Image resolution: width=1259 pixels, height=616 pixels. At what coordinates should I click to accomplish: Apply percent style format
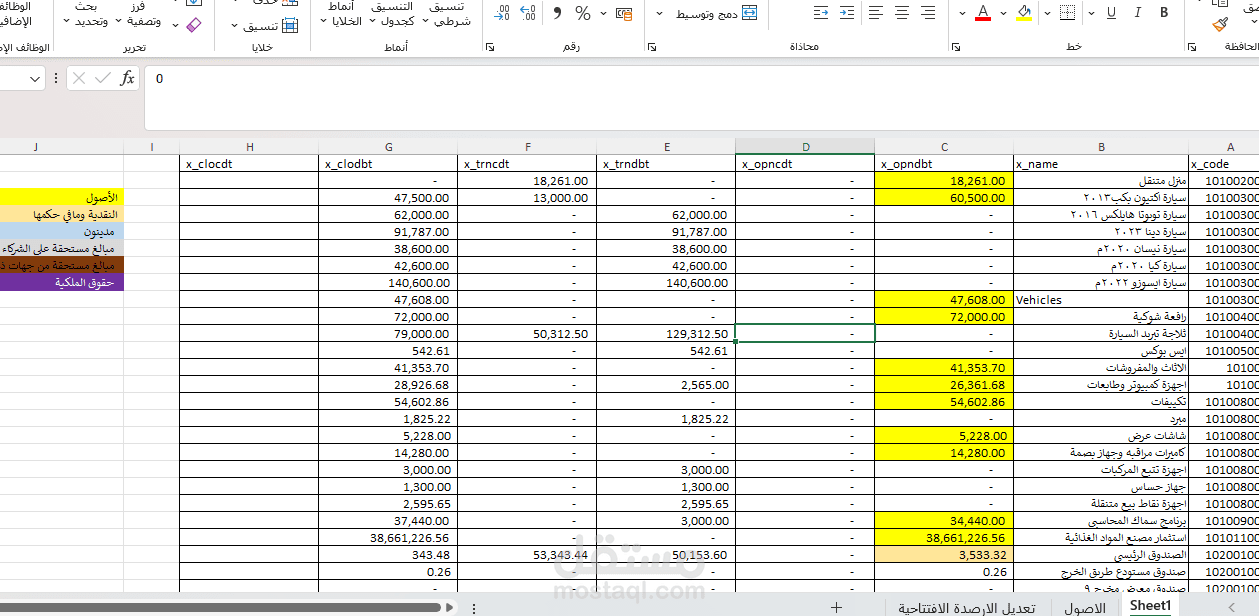pyautogui.click(x=583, y=13)
